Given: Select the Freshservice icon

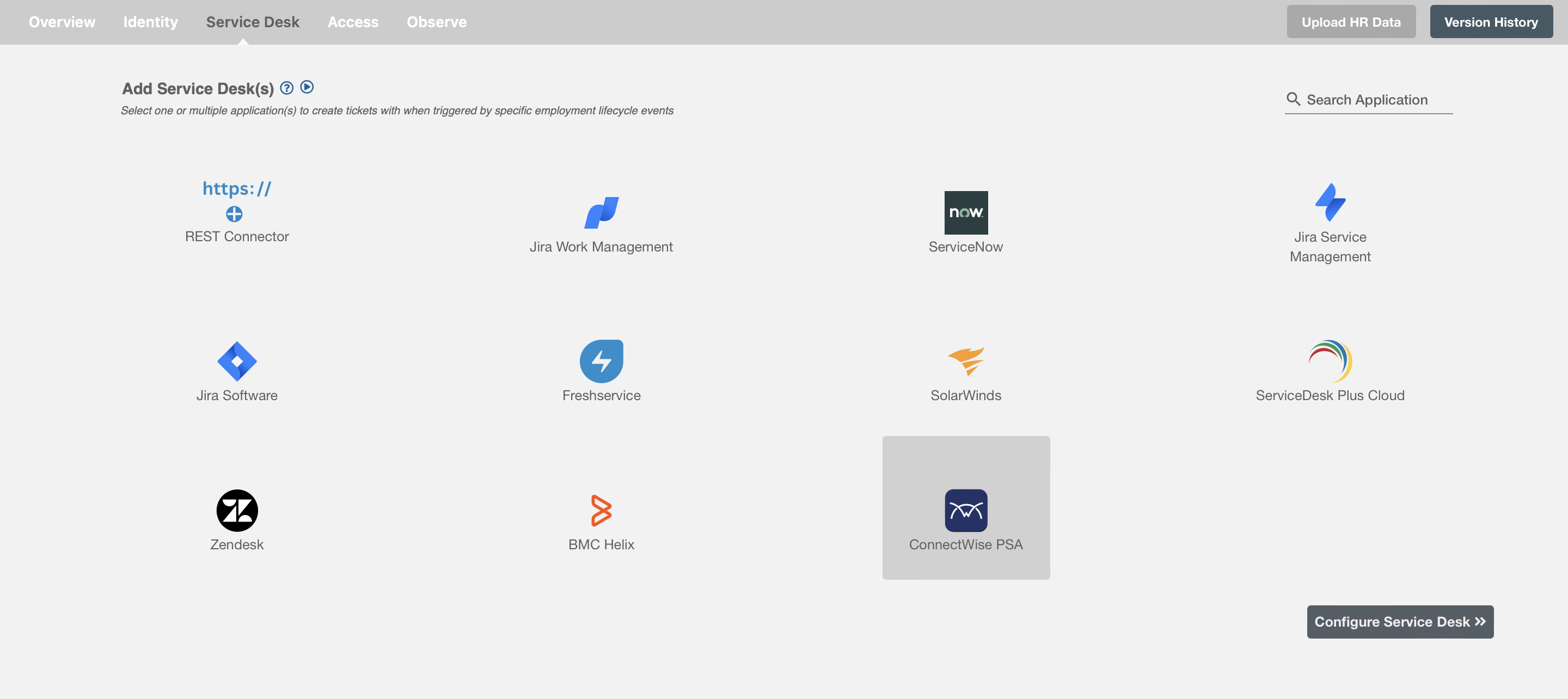Looking at the screenshot, I should (601, 360).
